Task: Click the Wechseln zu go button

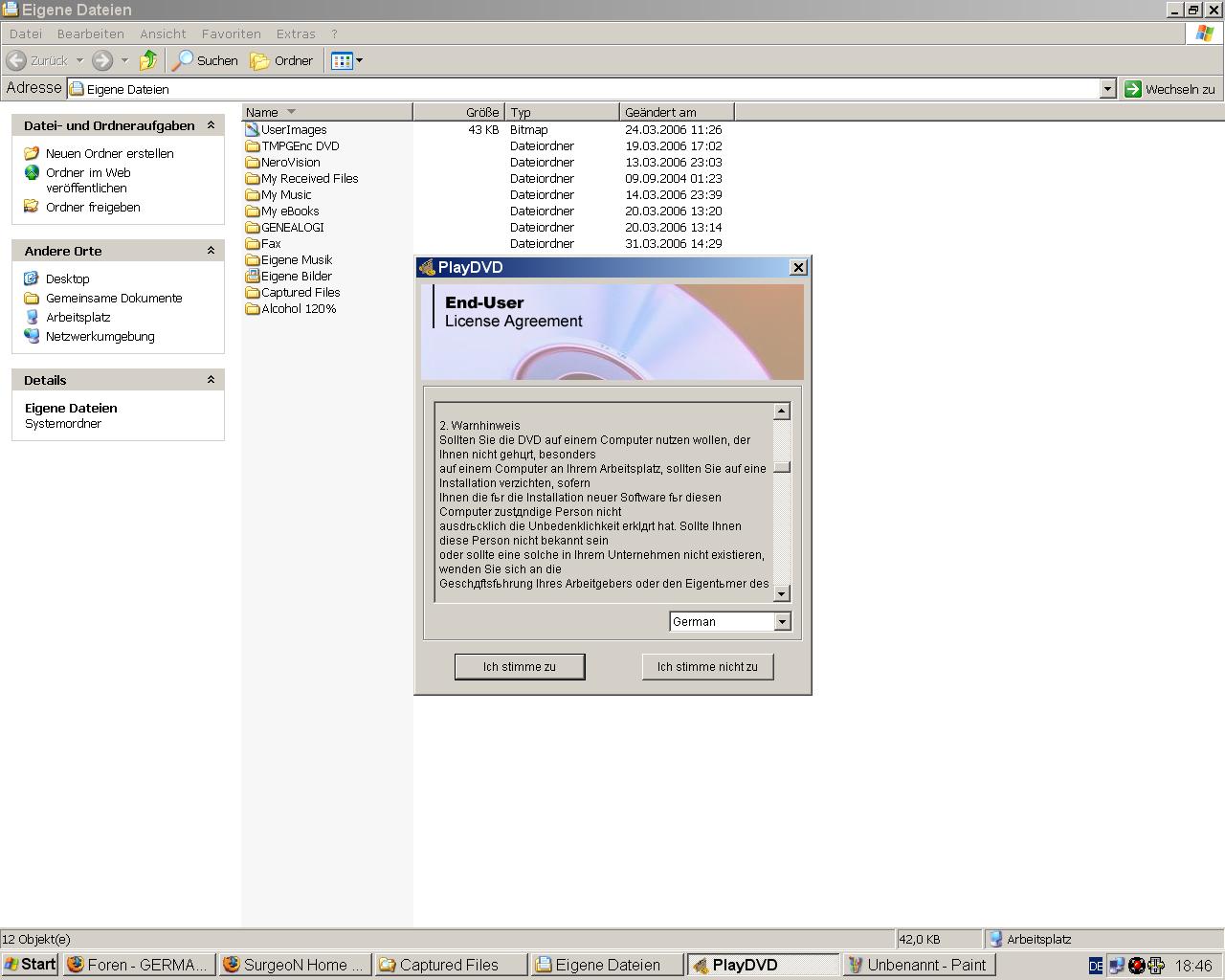Action: click(x=1169, y=88)
